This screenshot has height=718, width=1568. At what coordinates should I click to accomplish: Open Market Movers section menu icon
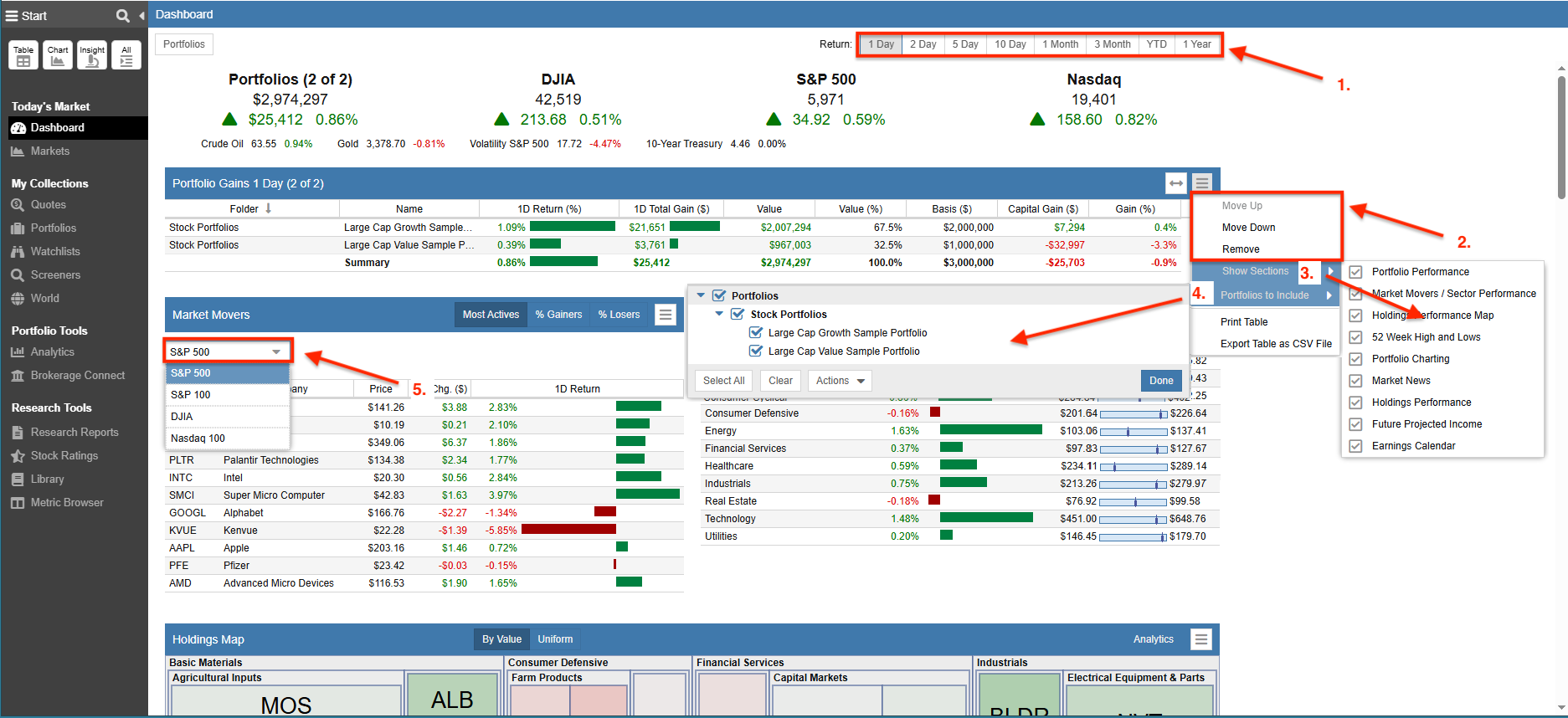tap(666, 315)
